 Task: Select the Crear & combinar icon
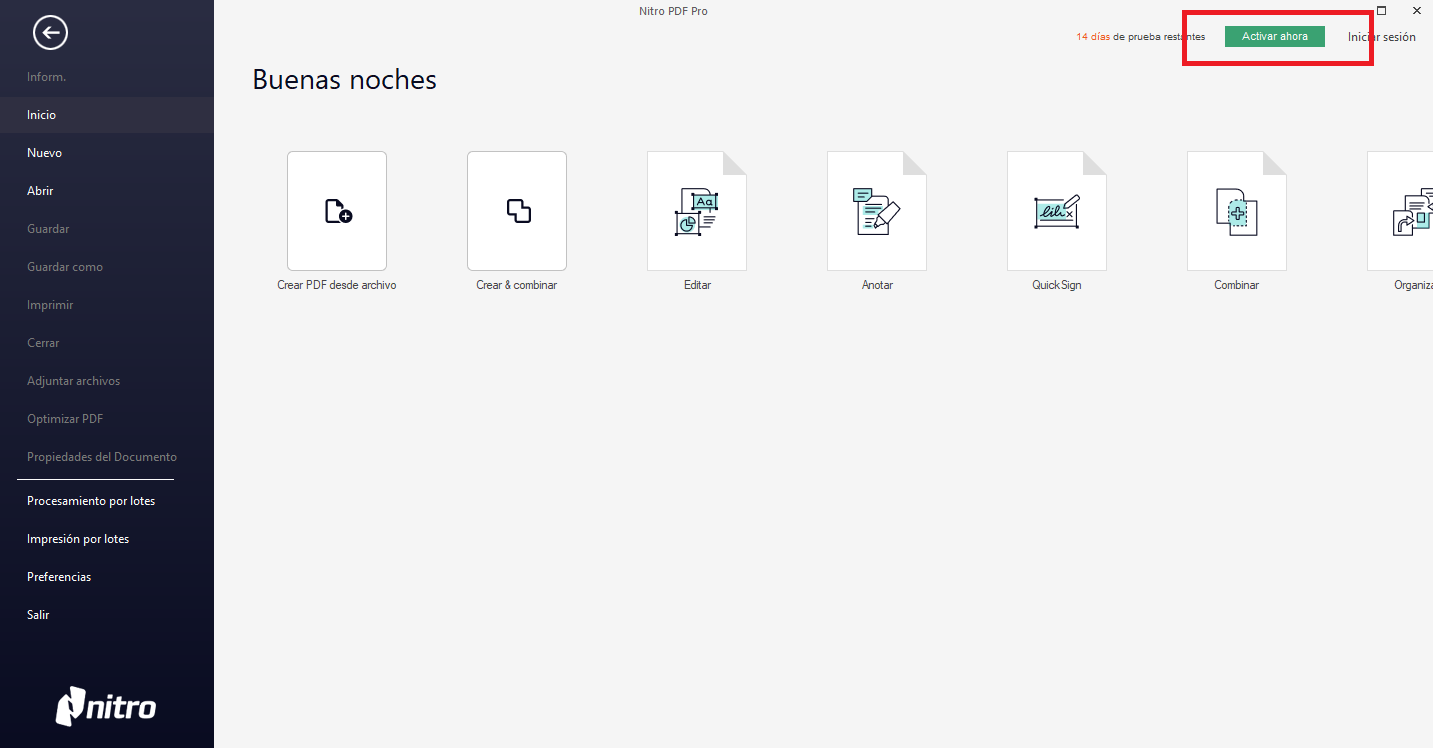(517, 211)
